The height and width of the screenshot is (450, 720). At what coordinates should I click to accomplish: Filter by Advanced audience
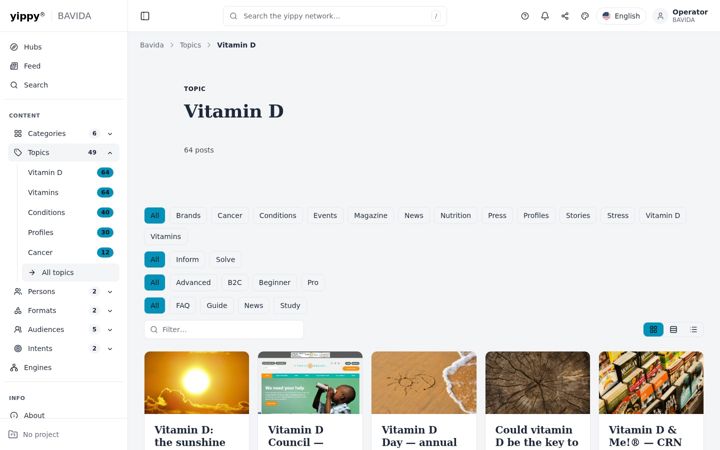193,282
